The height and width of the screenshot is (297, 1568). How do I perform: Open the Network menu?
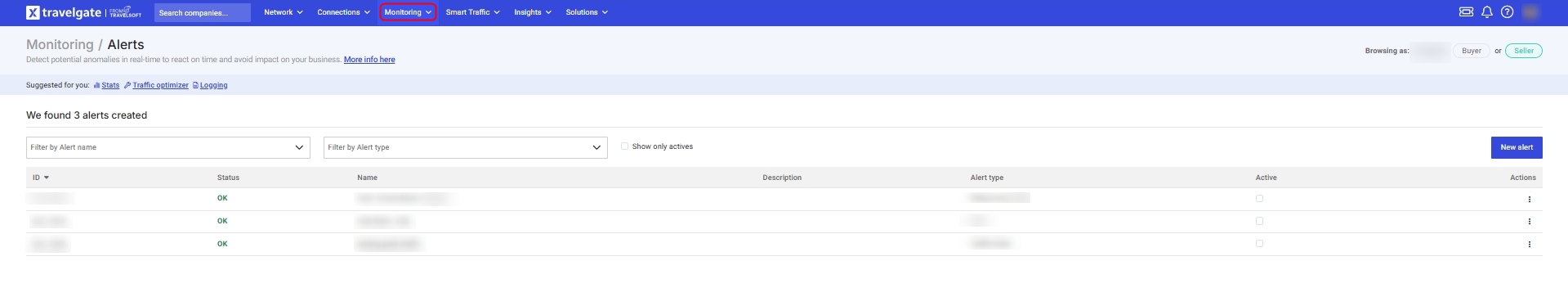click(283, 12)
